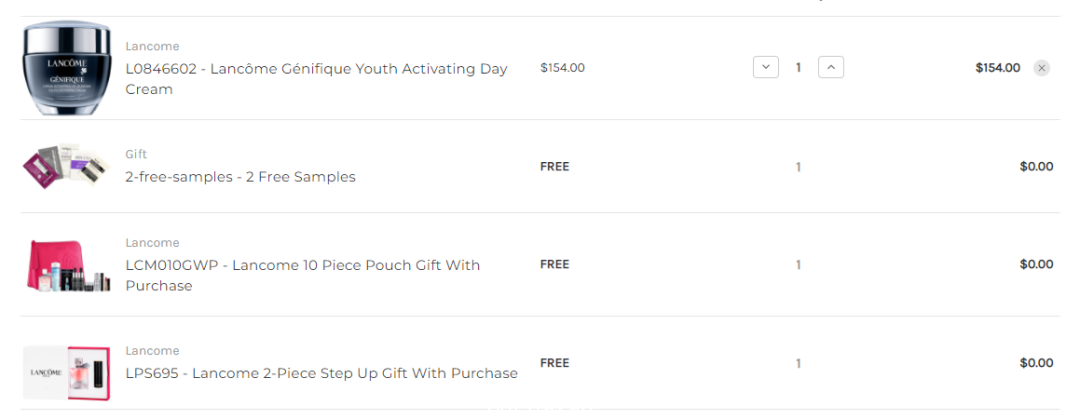1080x419 pixels.
Task: Open the Lancôme Génifique jar product image
Action: [x=67, y=68]
